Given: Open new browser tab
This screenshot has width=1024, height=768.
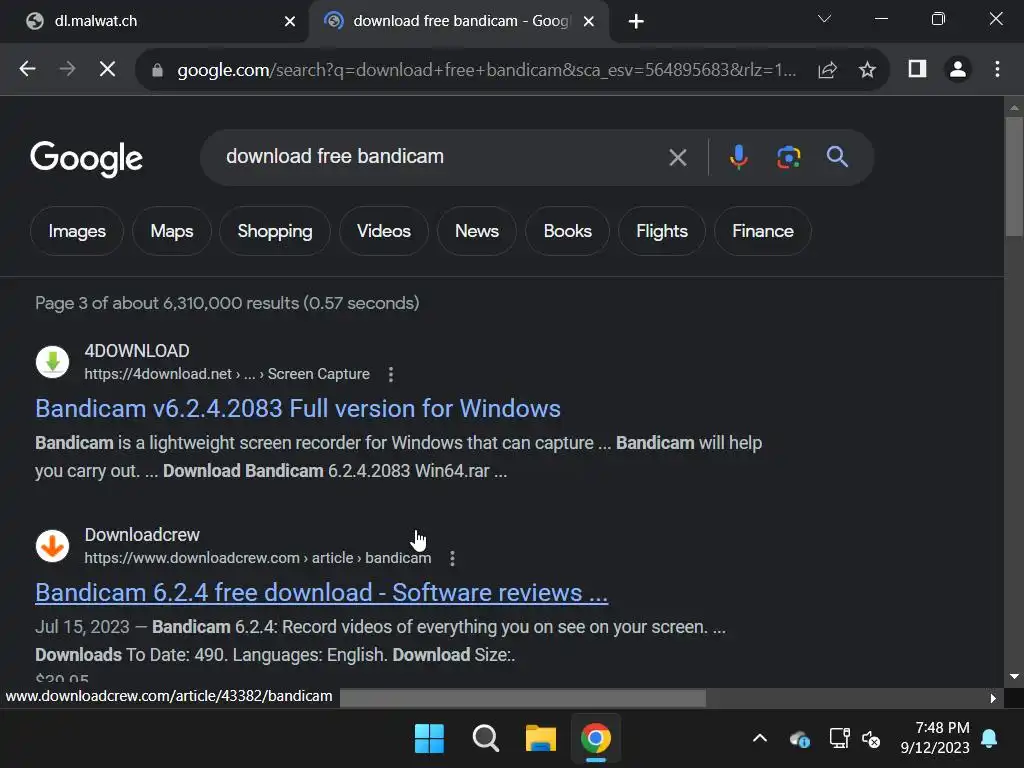Looking at the screenshot, I should pyautogui.click(x=636, y=22).
